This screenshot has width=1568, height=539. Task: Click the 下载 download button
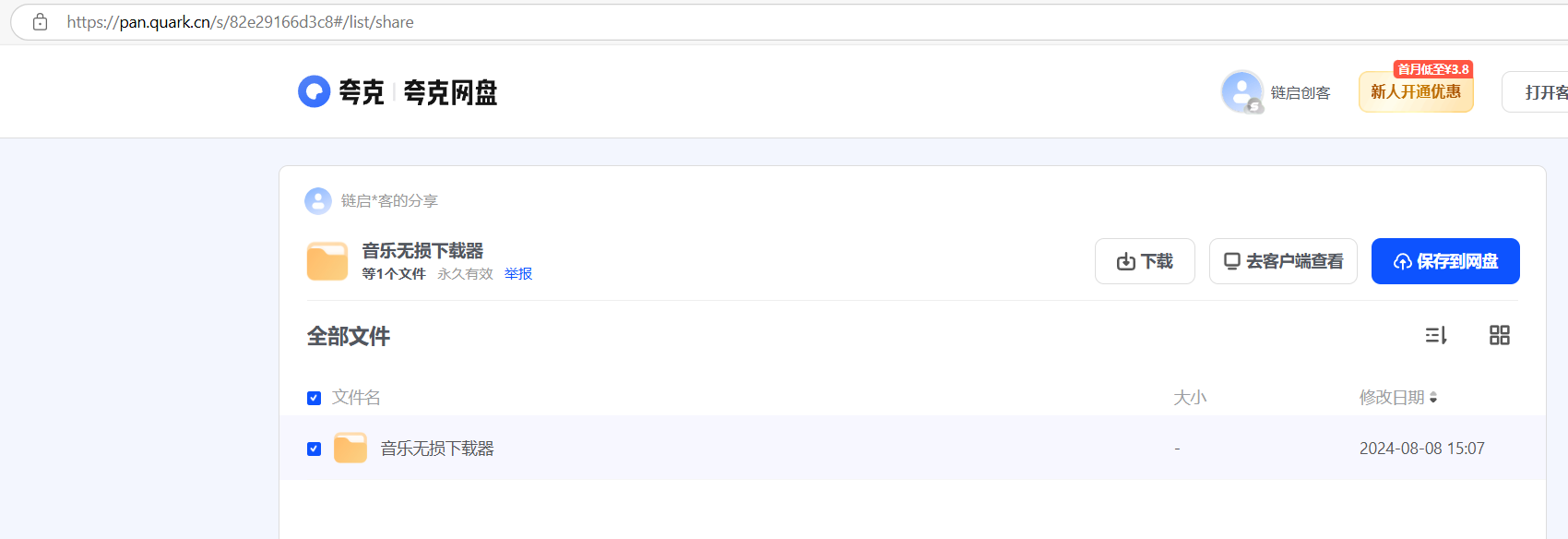point(1145,261)
